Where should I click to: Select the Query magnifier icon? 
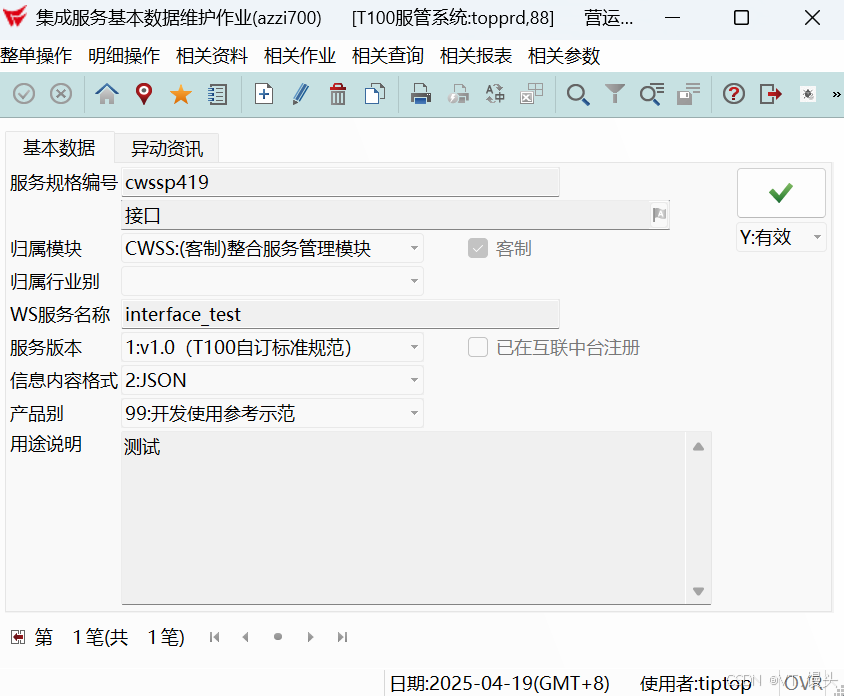point(578,93)
